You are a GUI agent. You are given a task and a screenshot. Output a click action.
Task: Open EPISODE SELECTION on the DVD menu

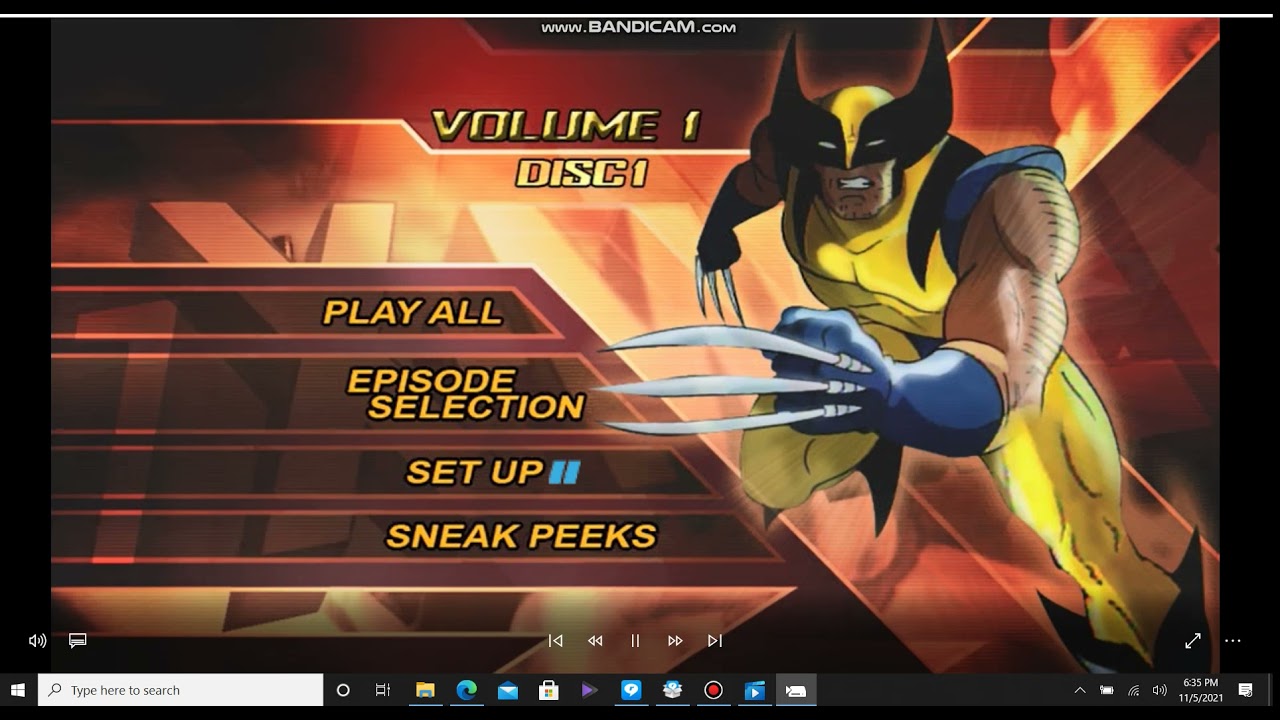(466, 394)
